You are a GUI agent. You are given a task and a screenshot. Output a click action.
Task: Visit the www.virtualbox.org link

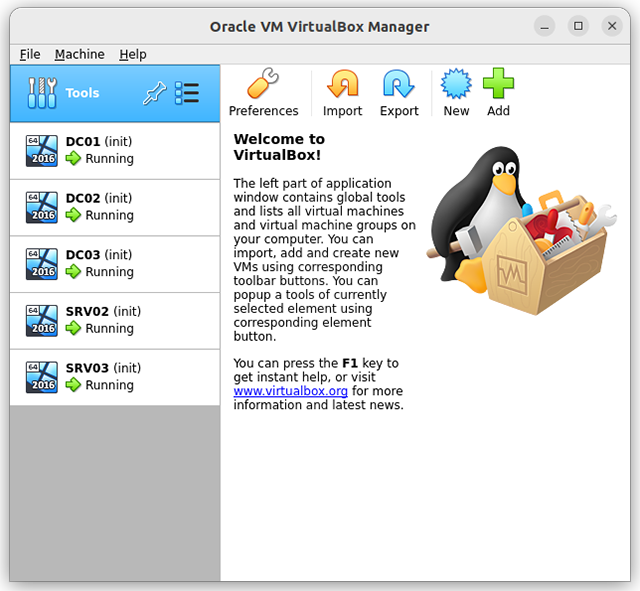(291, 391)
